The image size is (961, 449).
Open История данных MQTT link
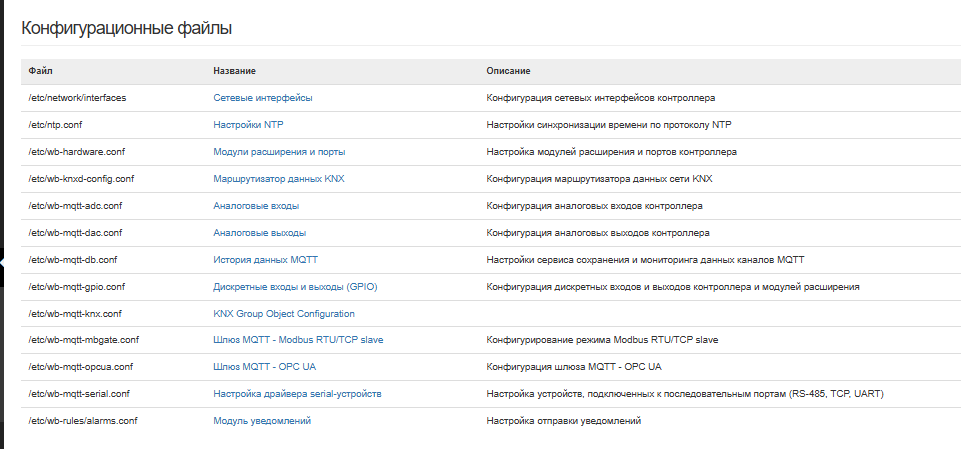pyautogui.click(x=265, y=260)
